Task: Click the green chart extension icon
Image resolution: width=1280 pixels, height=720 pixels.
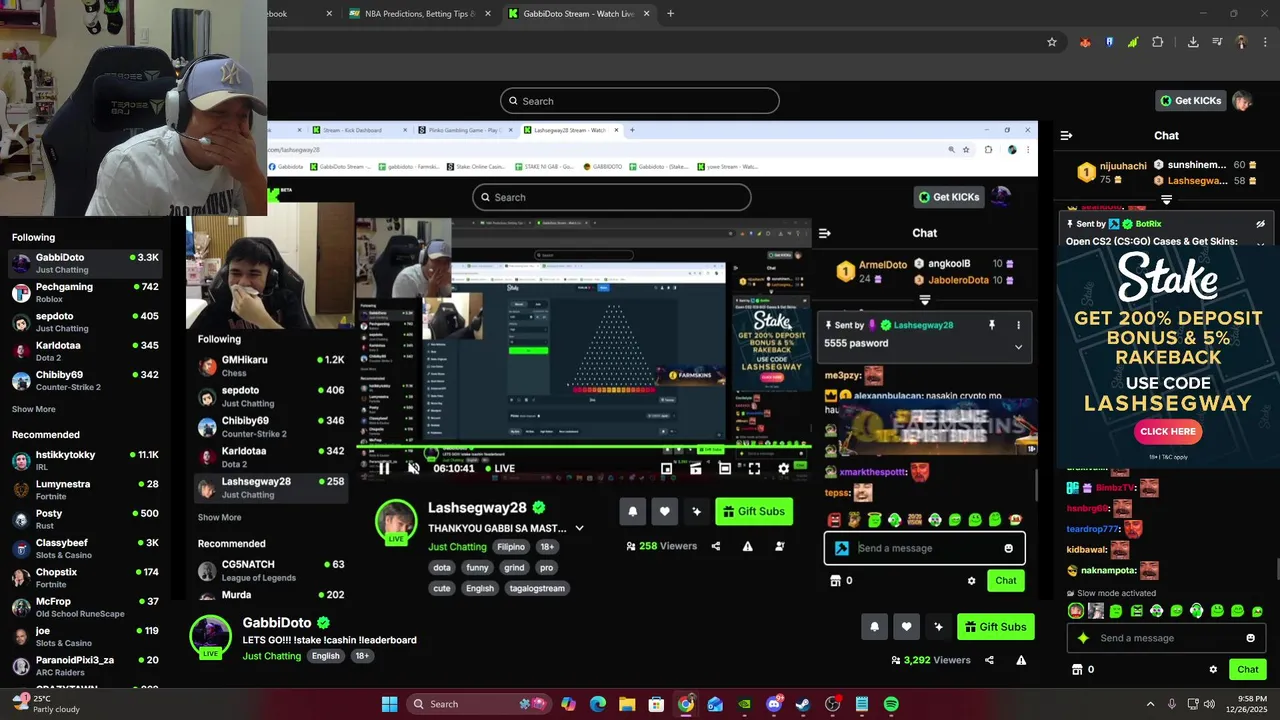Action: pos(1133,42)
